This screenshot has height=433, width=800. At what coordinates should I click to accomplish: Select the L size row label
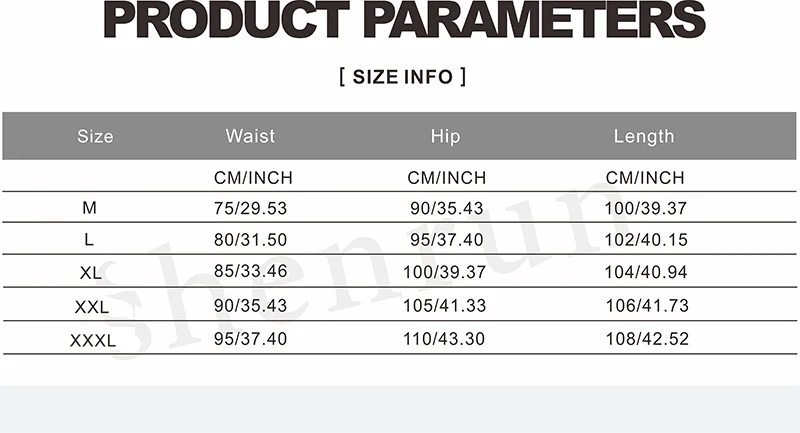(89, 239)
